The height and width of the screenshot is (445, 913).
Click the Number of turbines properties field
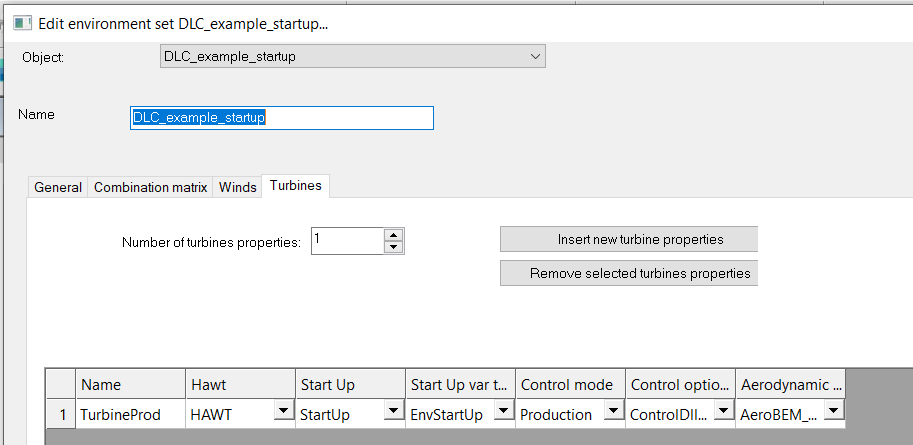346,241
